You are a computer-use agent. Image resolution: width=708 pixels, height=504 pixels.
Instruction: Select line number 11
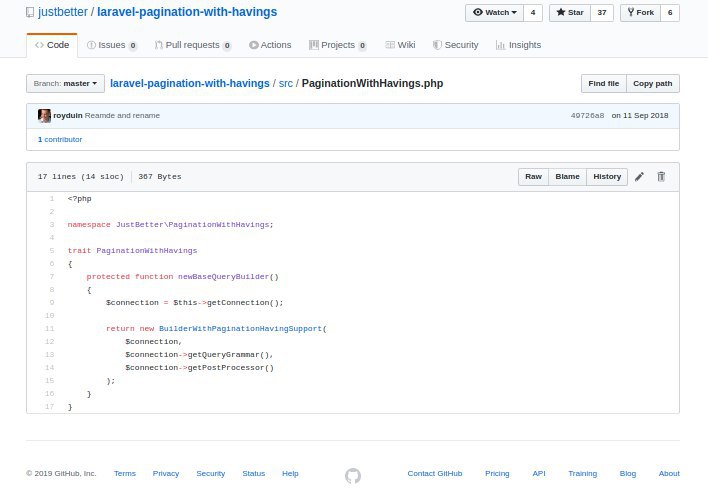[x=50, y=329]
